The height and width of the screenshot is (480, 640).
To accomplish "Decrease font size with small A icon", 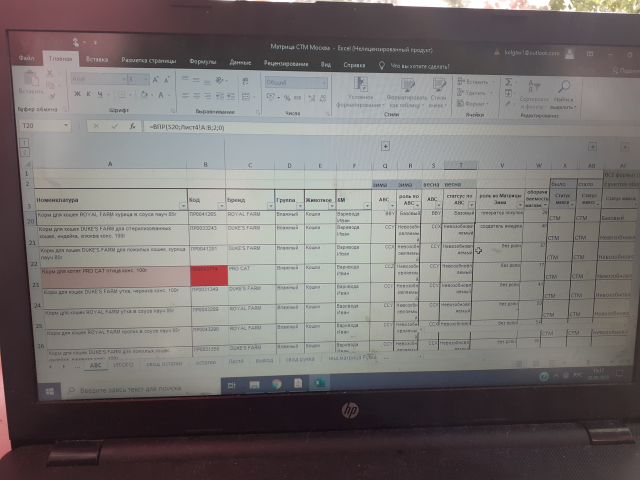I will coord(167,80).
